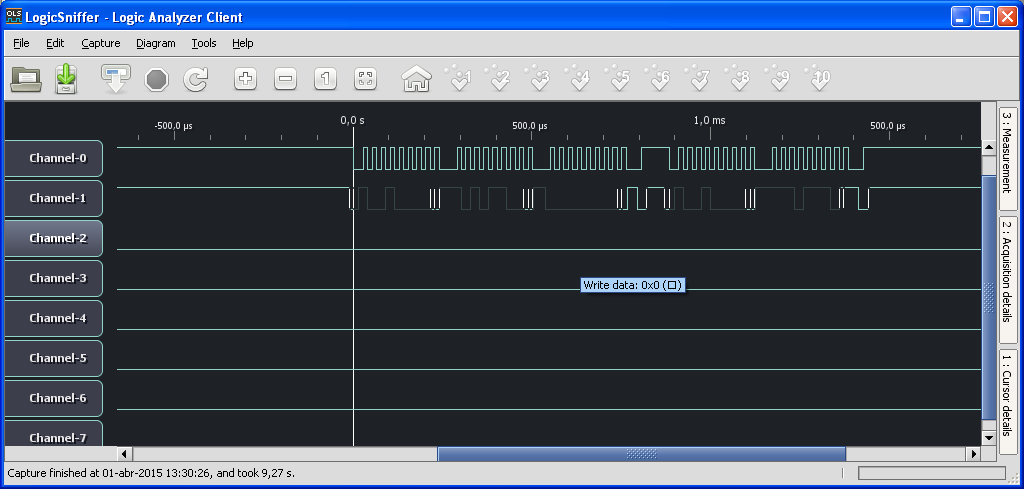1024x489 pixels.
Task: Jump to cursor 4 icon
Action: click(x=578, y=78)
